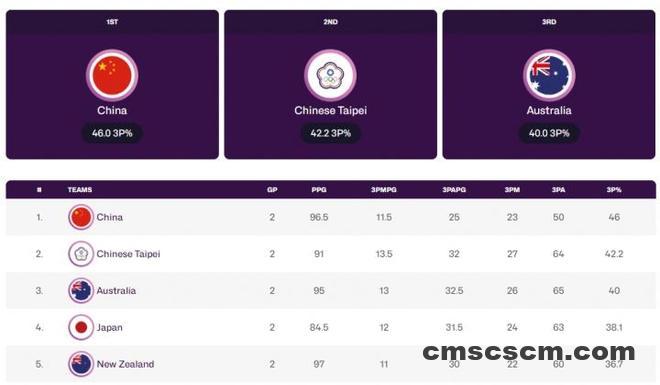Click the 46.0 3P% badge under China

(x=112, y=133)
